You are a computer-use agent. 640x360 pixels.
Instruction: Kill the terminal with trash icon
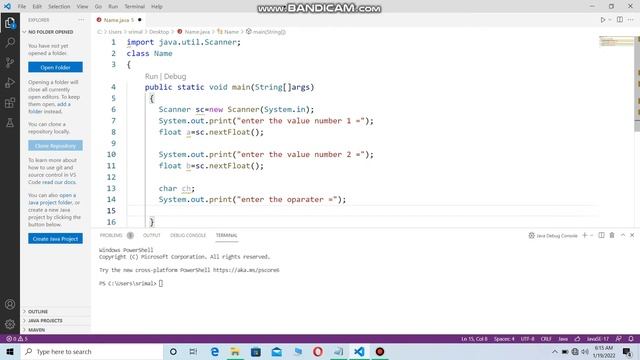coord(612,235)
